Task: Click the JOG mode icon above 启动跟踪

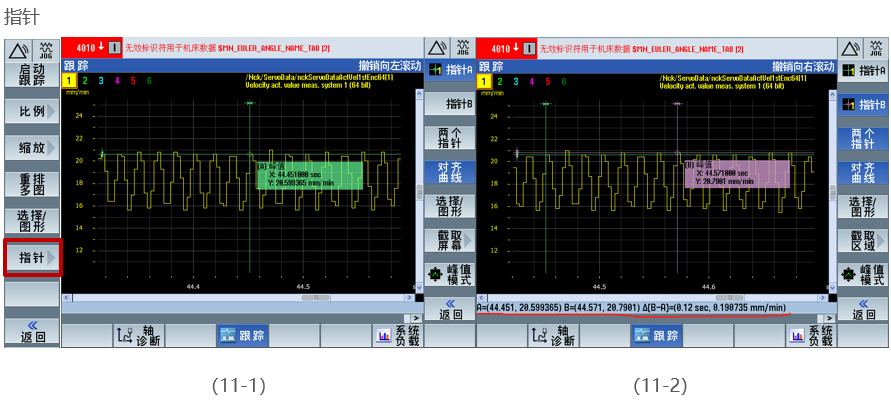Action: (46, 50)
